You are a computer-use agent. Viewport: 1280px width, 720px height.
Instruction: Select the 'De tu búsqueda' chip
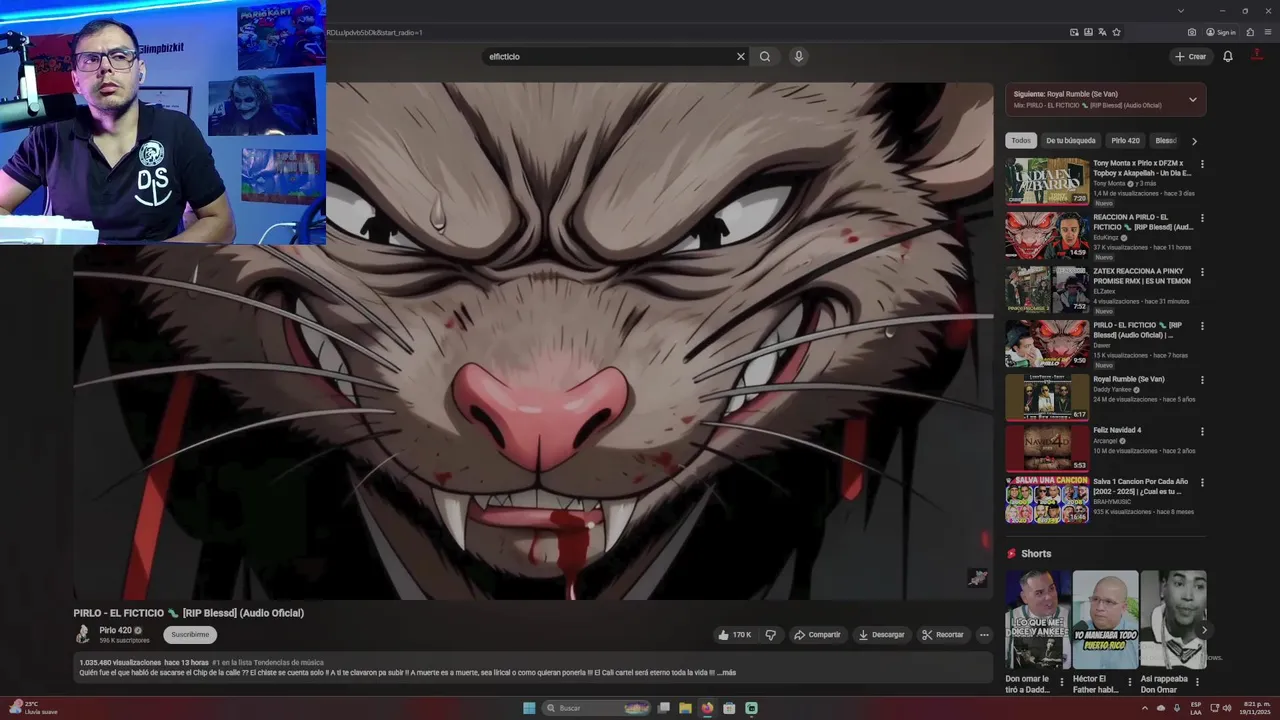tap(1071, 141)
